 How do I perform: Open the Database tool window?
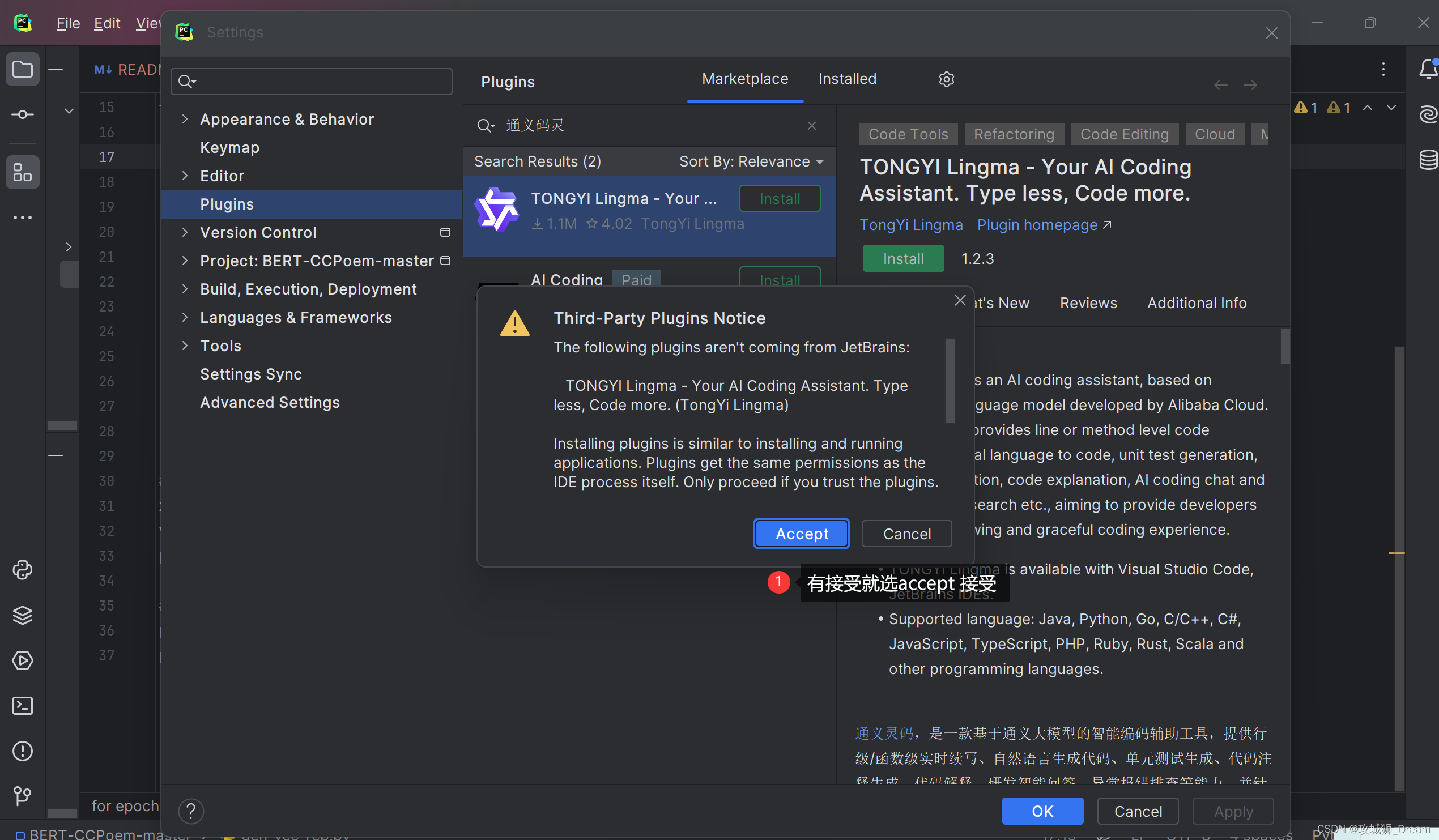click(x=1427, y=159)
